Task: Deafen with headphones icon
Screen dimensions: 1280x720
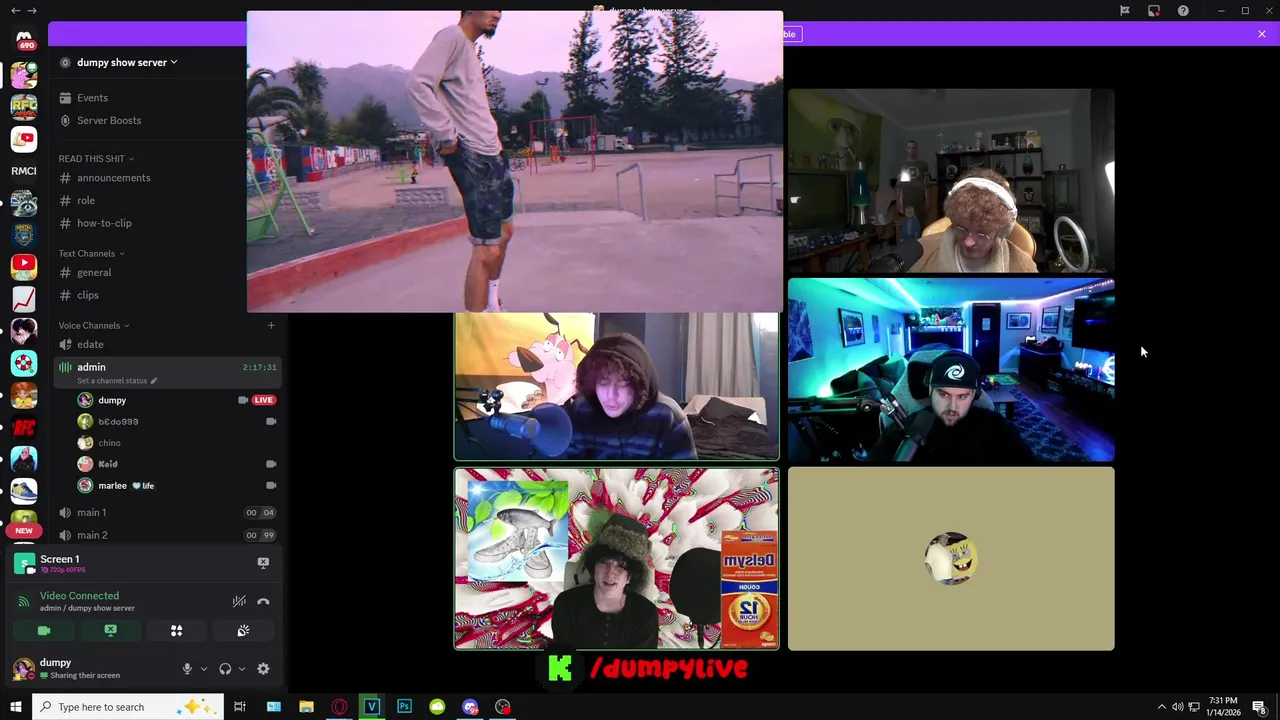Action: coord(225,669)
